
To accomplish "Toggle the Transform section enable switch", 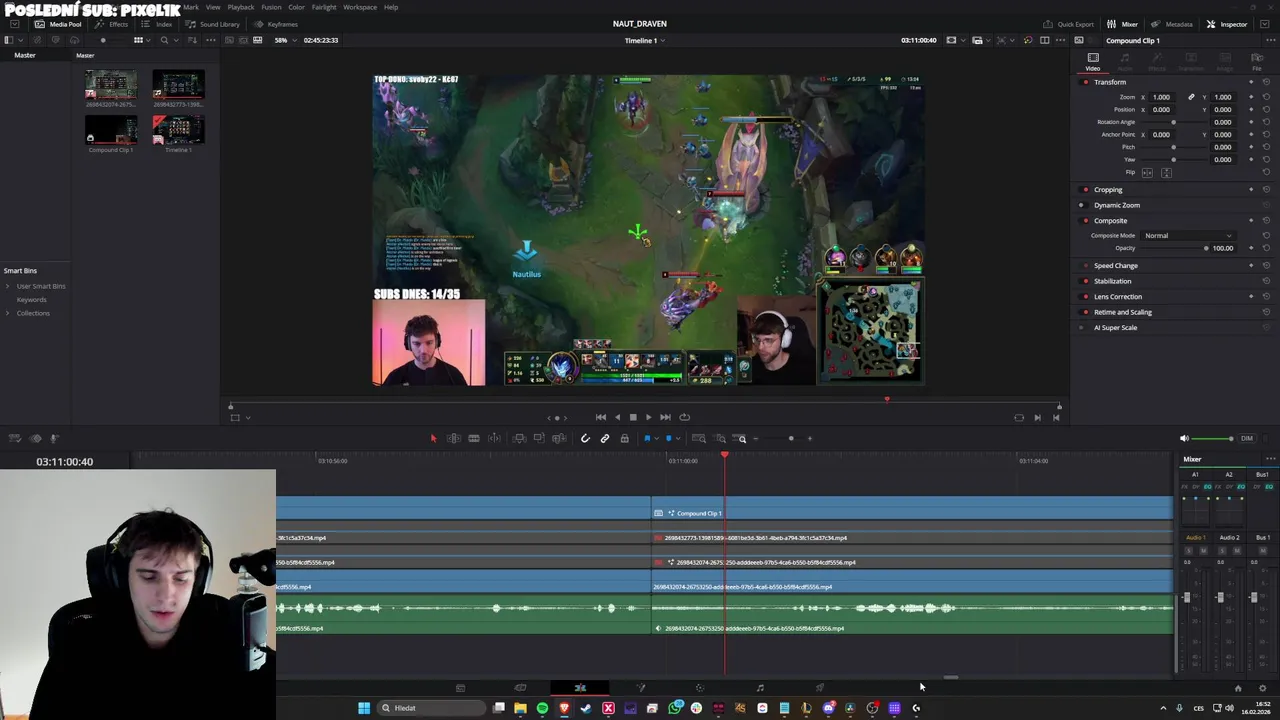I will click(1086, 82).
